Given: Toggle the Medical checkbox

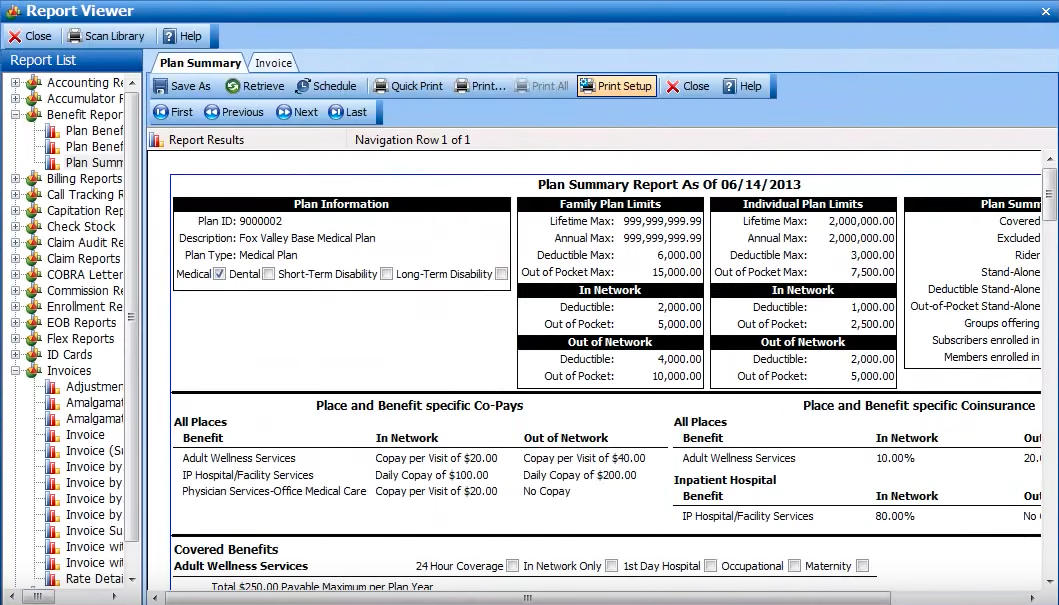Looking at the screenshot, I should tap(219, 273).
